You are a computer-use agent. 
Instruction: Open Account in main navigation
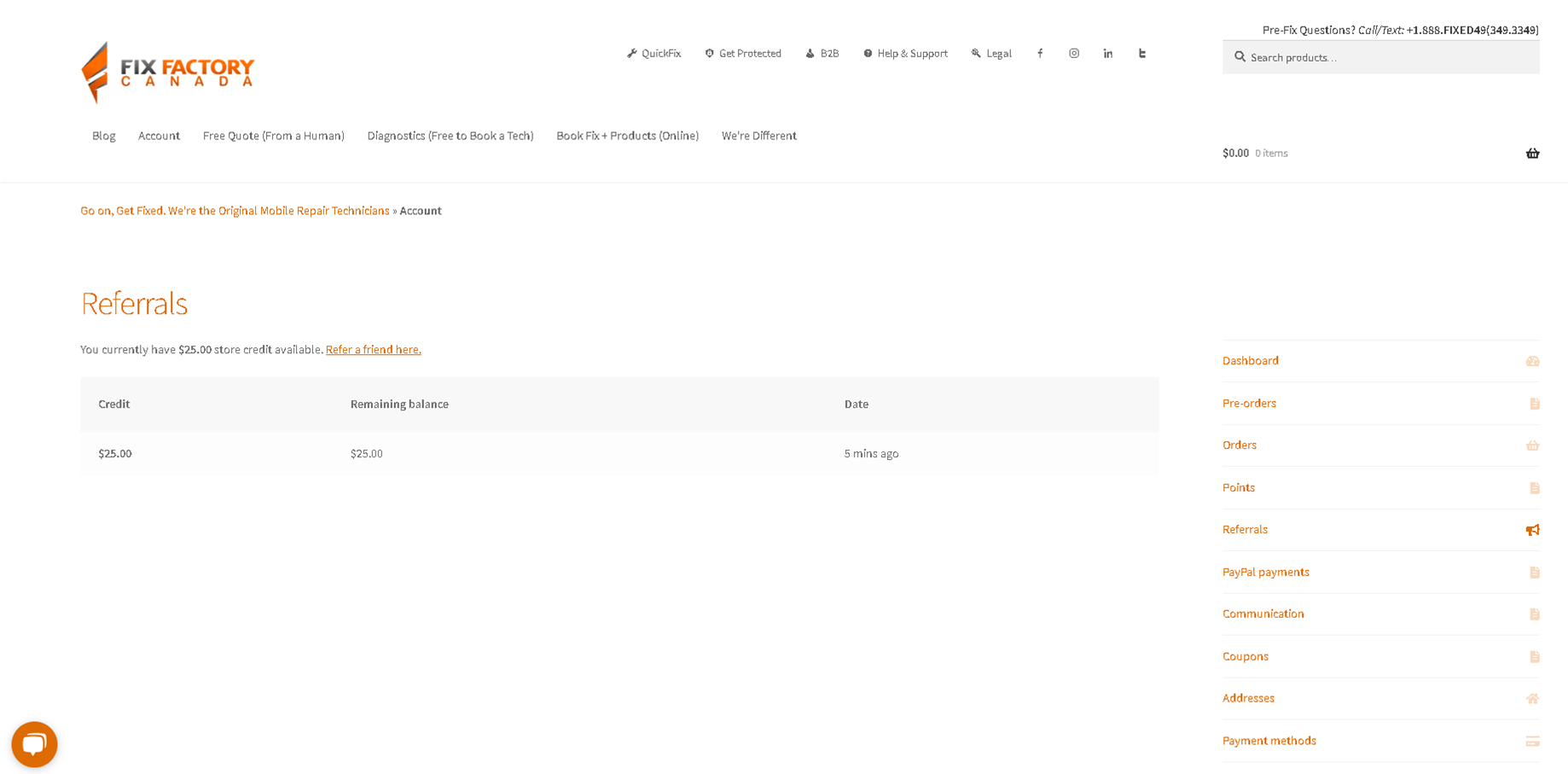(x=159, y=136)
